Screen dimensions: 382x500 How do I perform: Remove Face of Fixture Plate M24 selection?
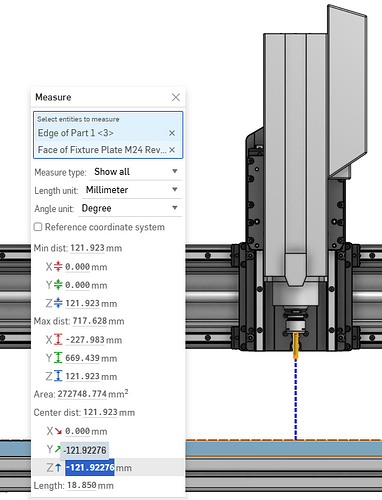(x=172, y=150)
